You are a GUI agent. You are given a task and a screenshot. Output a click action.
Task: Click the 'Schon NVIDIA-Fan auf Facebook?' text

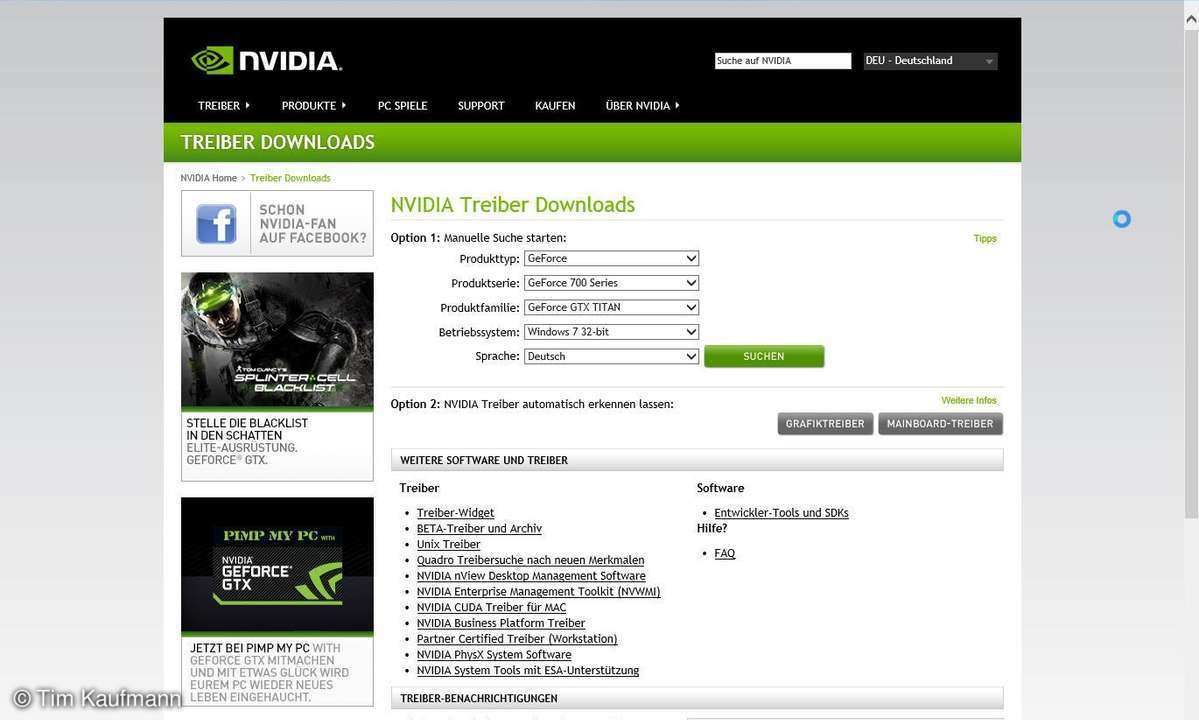(313, 223)
